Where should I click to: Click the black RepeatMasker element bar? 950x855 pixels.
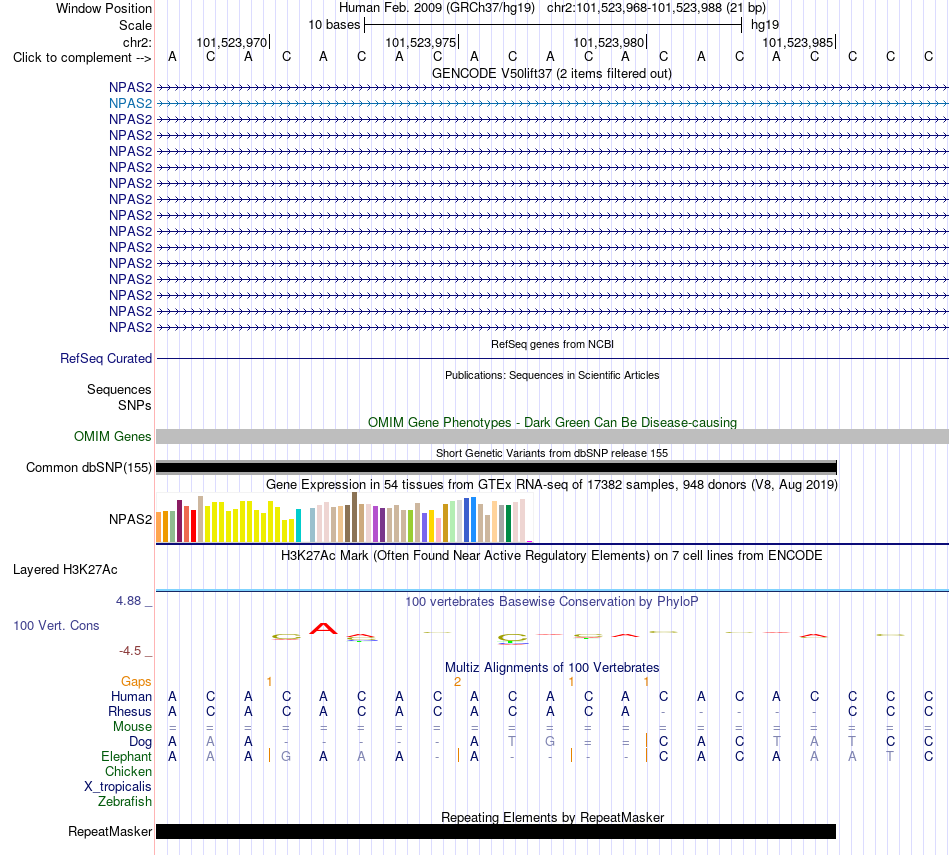pos(496,831)
